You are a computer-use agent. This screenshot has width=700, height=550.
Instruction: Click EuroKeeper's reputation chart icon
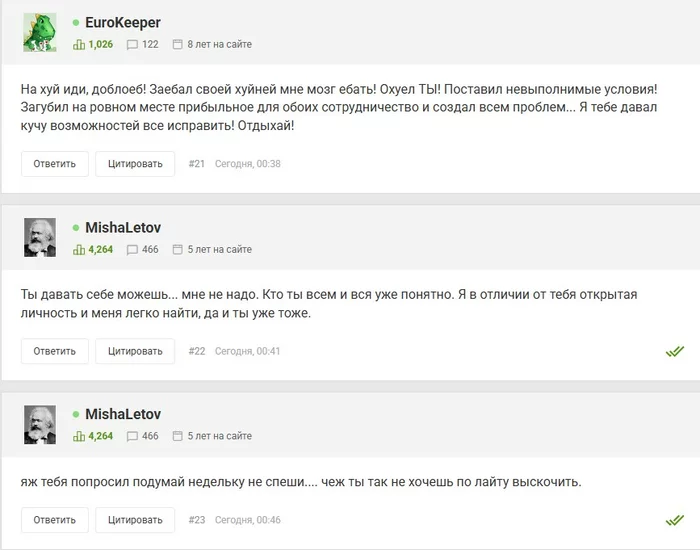[79, 44]
